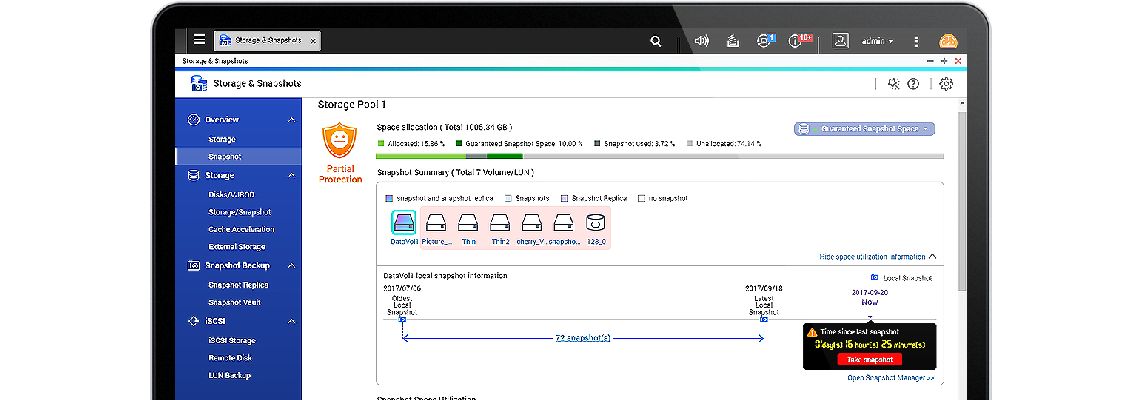Viewport: 1140px width, 400px height.
Task: Click the 72 snapshot(s) timeline link
Action: click(x=585, y=338)
